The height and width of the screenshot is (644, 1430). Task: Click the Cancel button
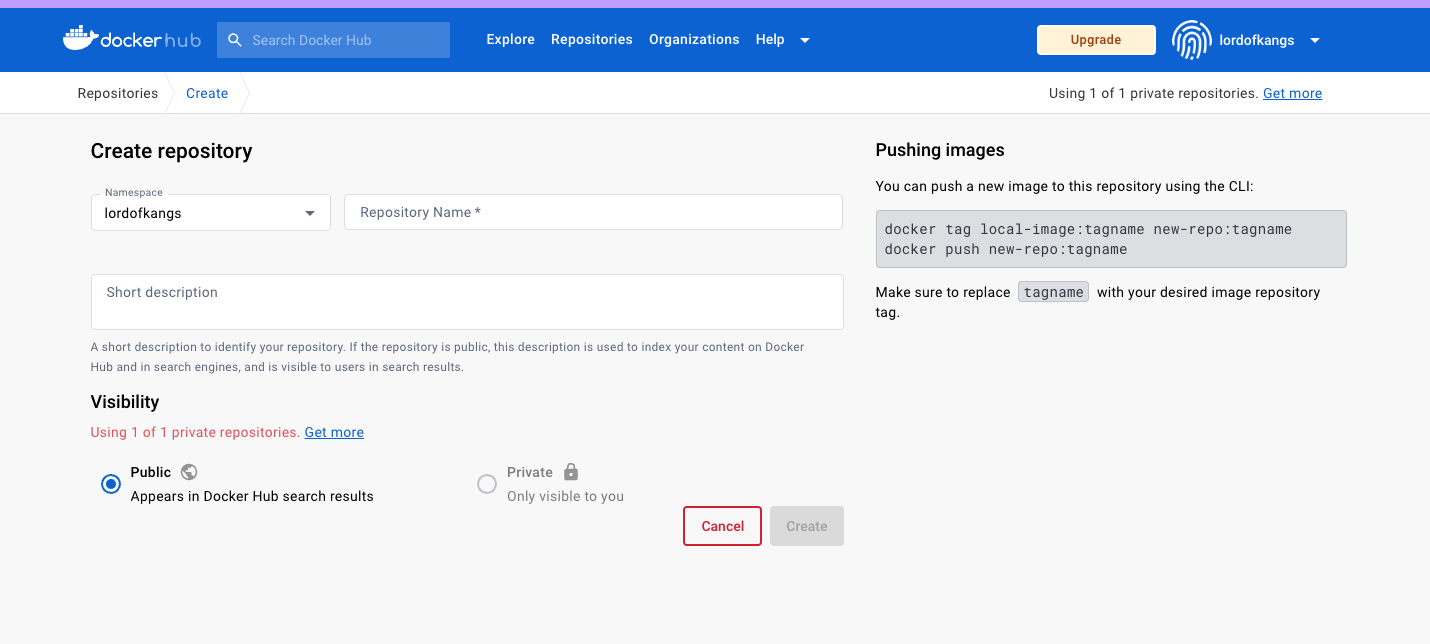[x=723, y=526]
